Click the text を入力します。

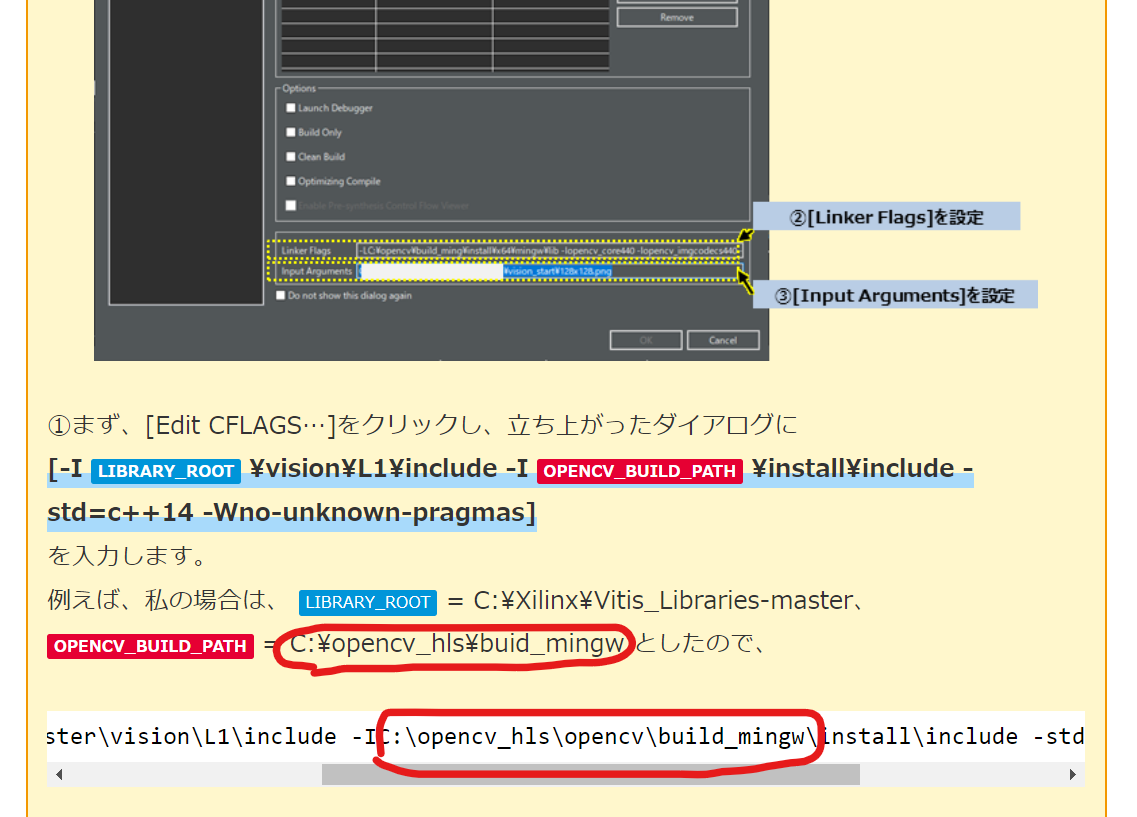coord(127,556)
